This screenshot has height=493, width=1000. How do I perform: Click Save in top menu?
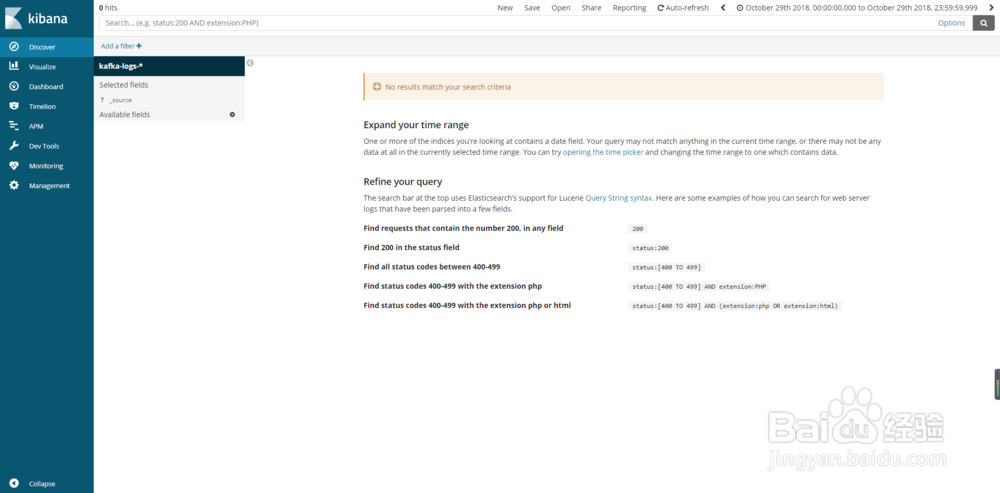(x=532, y=8)
